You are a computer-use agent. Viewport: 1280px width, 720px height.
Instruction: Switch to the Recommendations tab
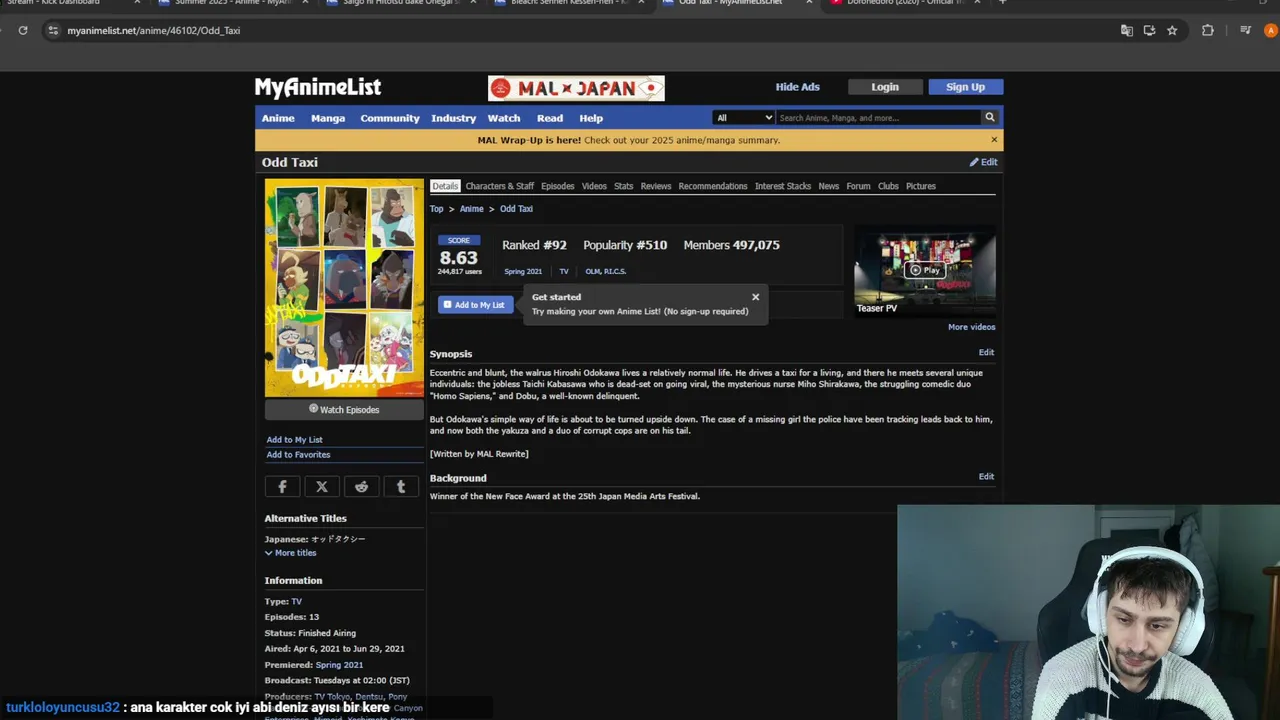[713, 186]
